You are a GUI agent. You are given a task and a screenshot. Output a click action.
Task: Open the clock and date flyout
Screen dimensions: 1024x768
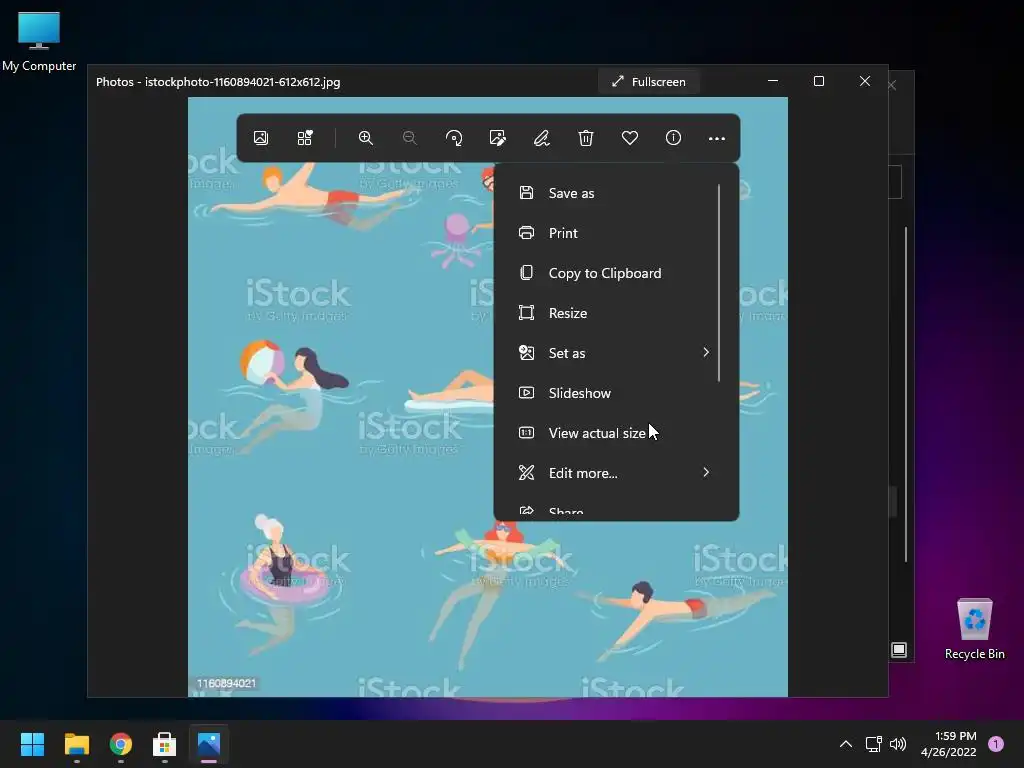(949, 744)
